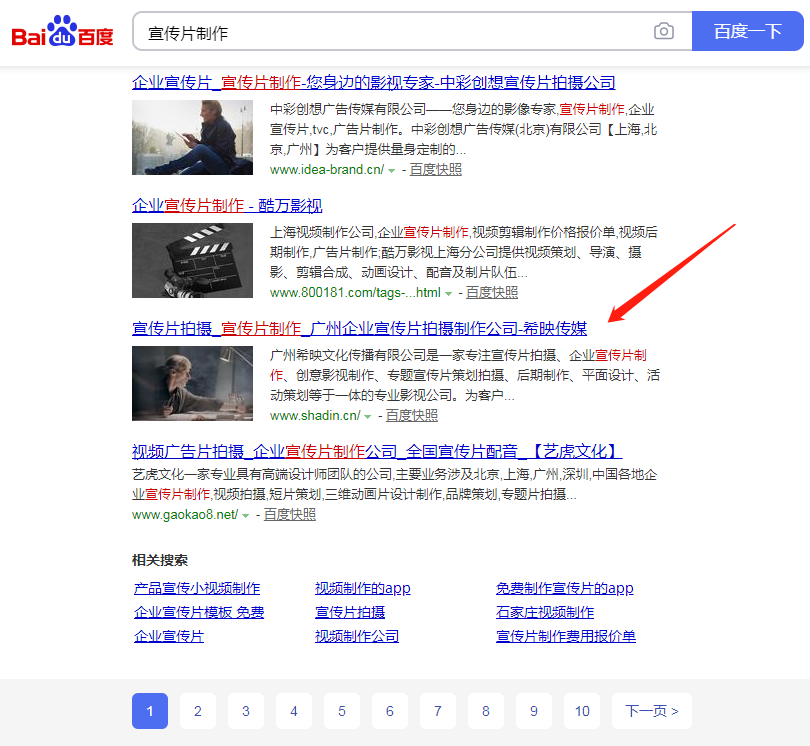Visit the www.idea-brand.cn URL
810x746 pixels.
[327, 169]
